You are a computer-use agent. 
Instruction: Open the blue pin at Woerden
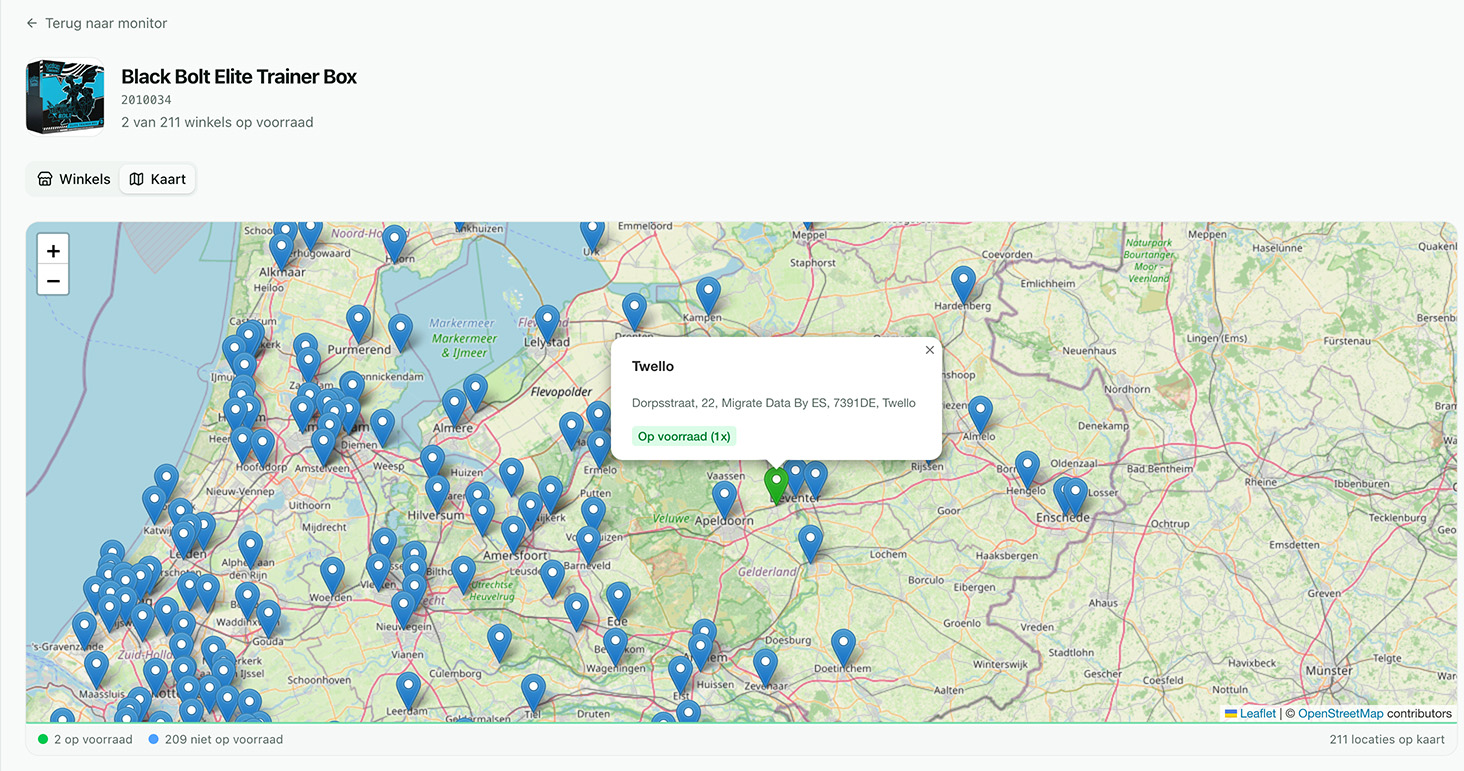point(332,575)
